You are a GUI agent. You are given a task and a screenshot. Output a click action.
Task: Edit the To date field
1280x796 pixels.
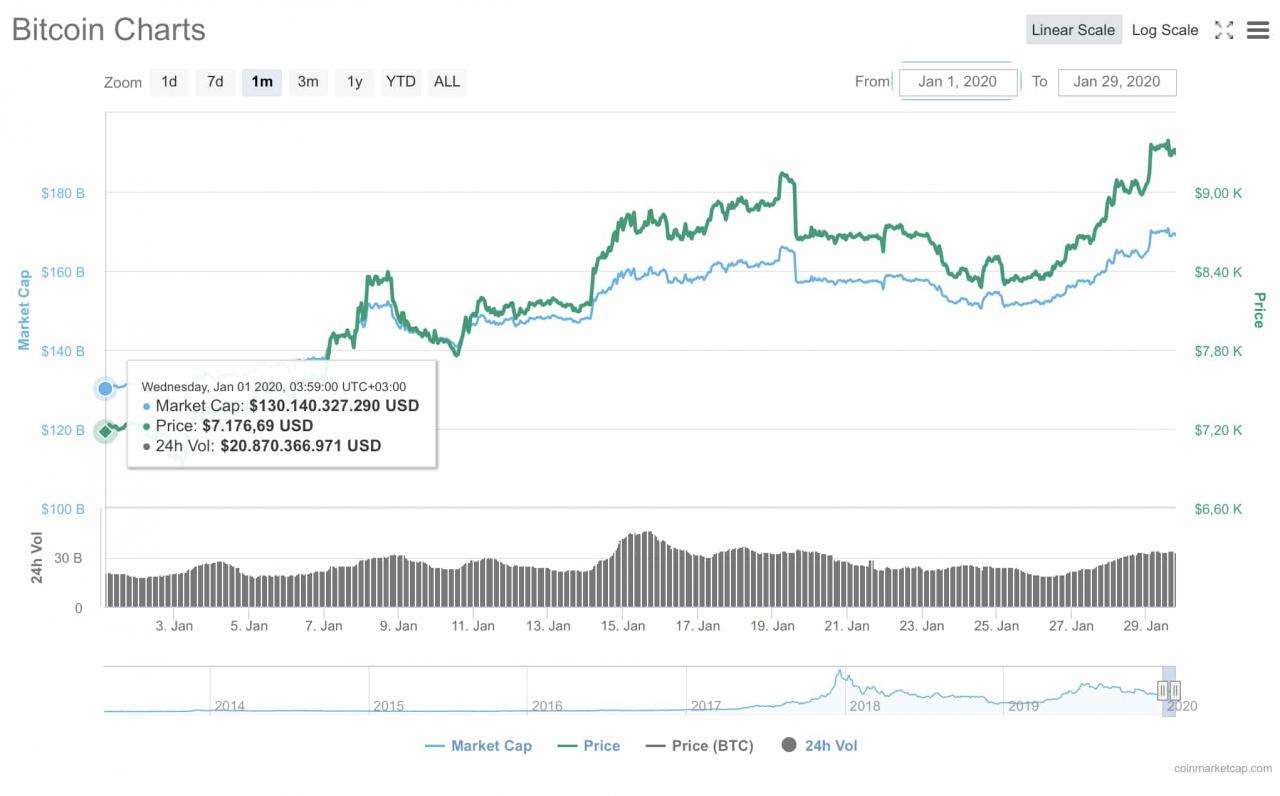(1116, 82)
